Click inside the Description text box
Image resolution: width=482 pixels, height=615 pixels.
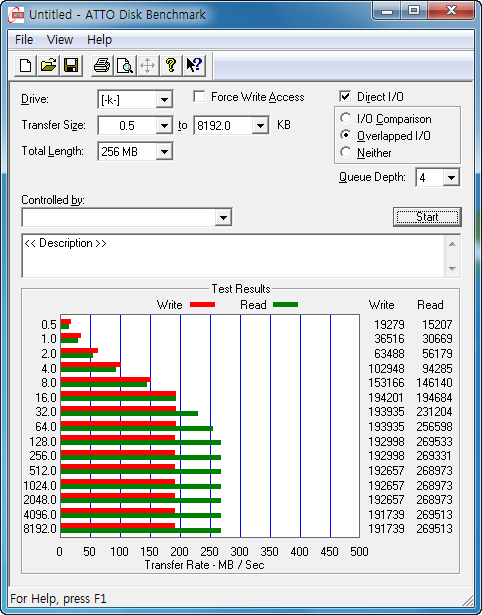coord(233,256)
